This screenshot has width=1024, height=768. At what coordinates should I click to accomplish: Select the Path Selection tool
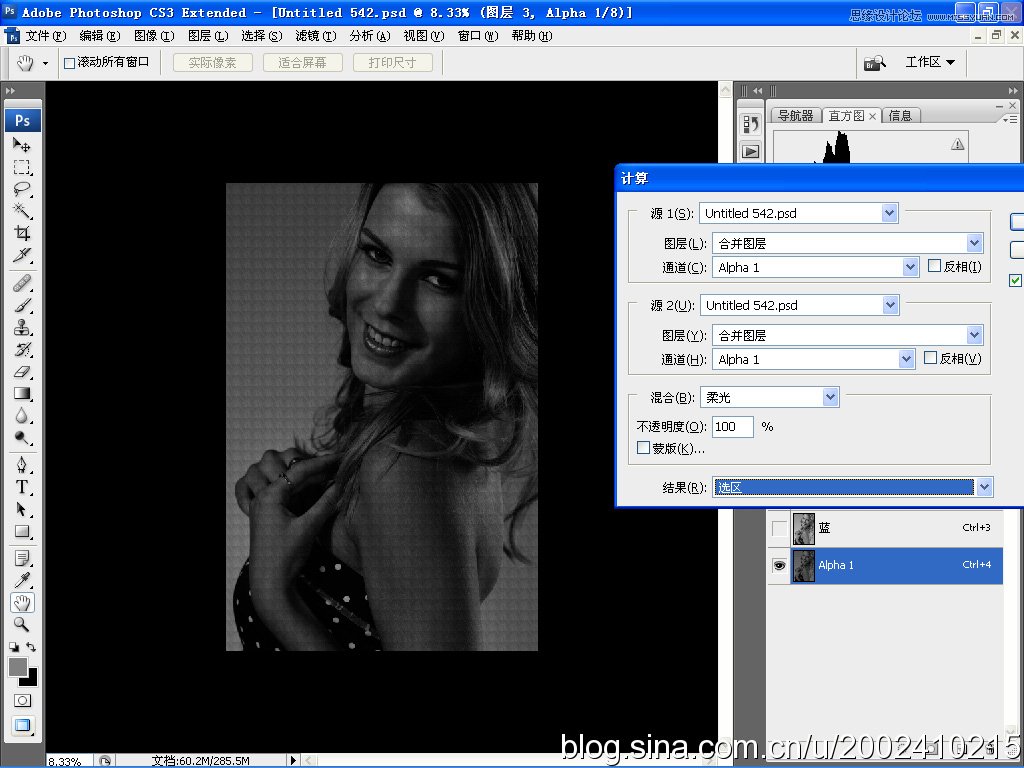22,509
